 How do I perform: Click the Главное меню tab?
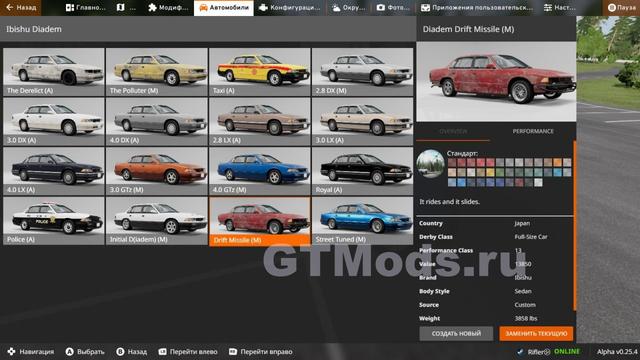point(85,8)
